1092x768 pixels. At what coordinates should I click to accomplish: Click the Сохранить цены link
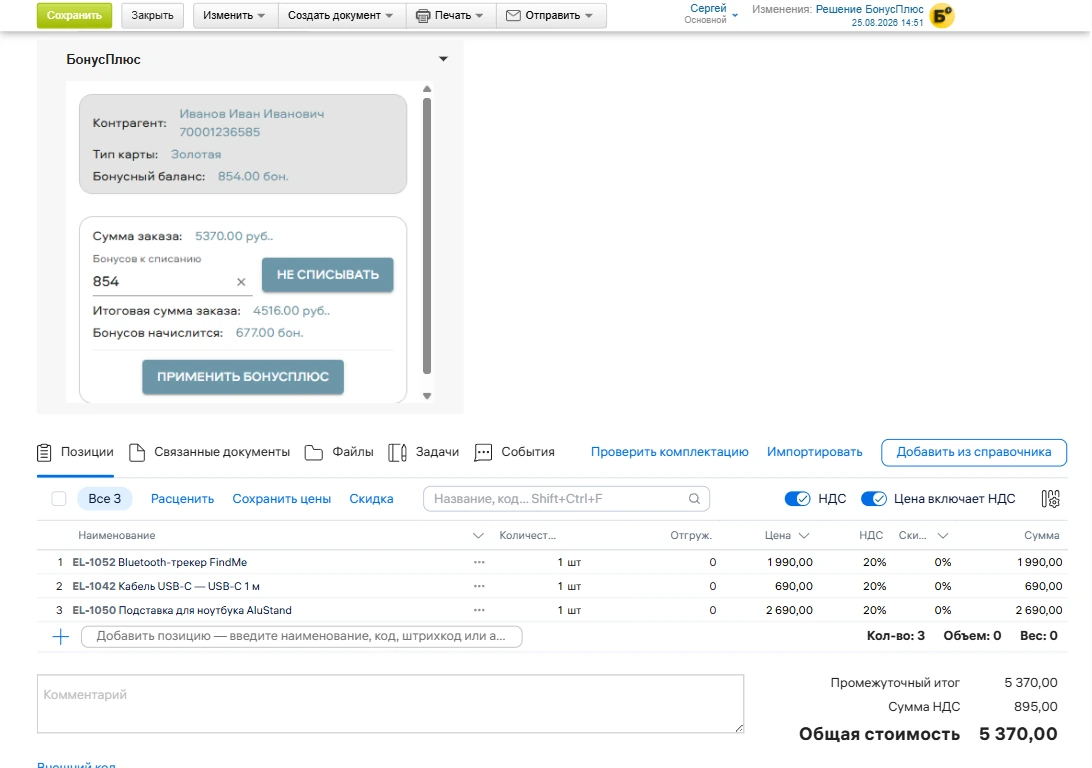(x=281, y=499)
